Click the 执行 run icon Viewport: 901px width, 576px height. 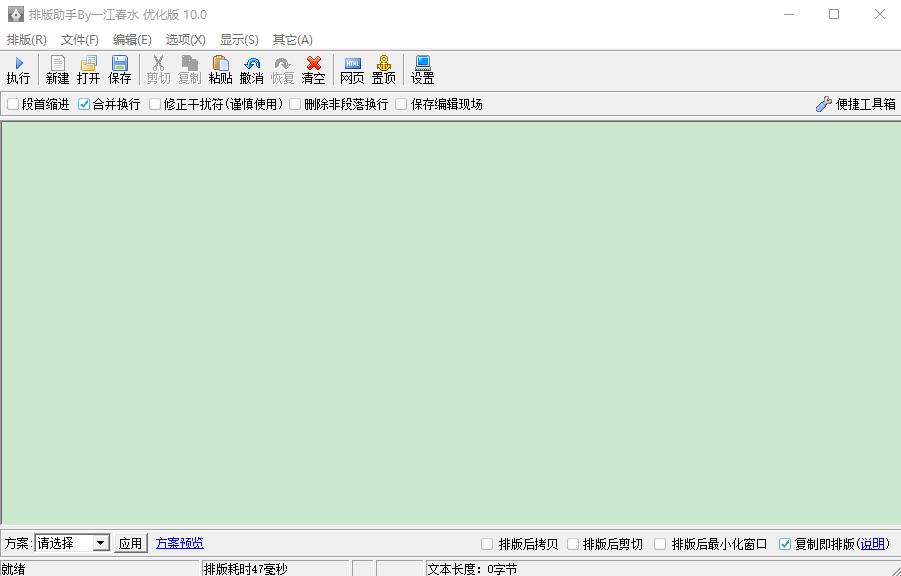point(17,68)
